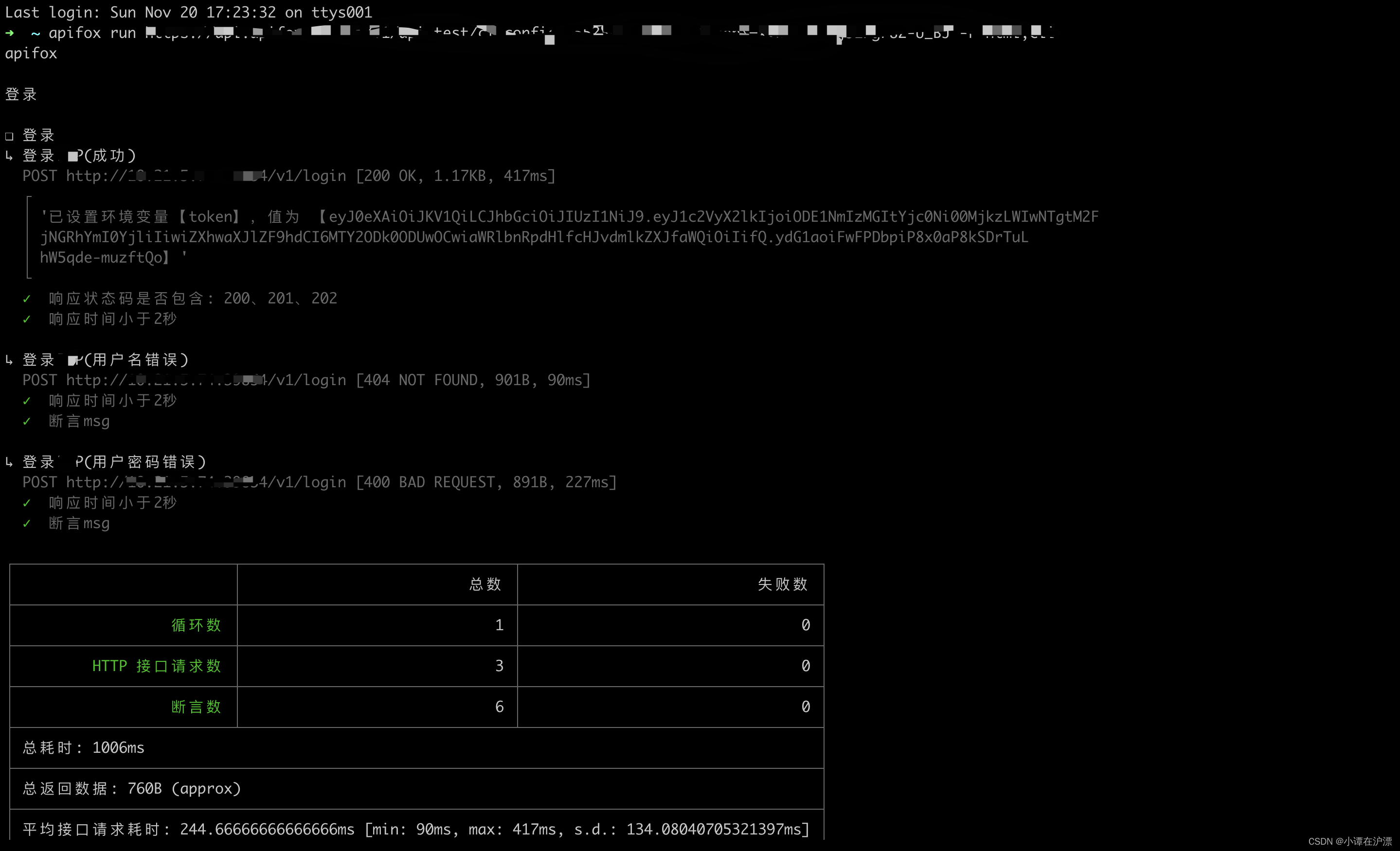Viewport: 1400px width, 851px height.
Task: Click the 总耗时 1006ms line
Action: [x=84, y=747]
